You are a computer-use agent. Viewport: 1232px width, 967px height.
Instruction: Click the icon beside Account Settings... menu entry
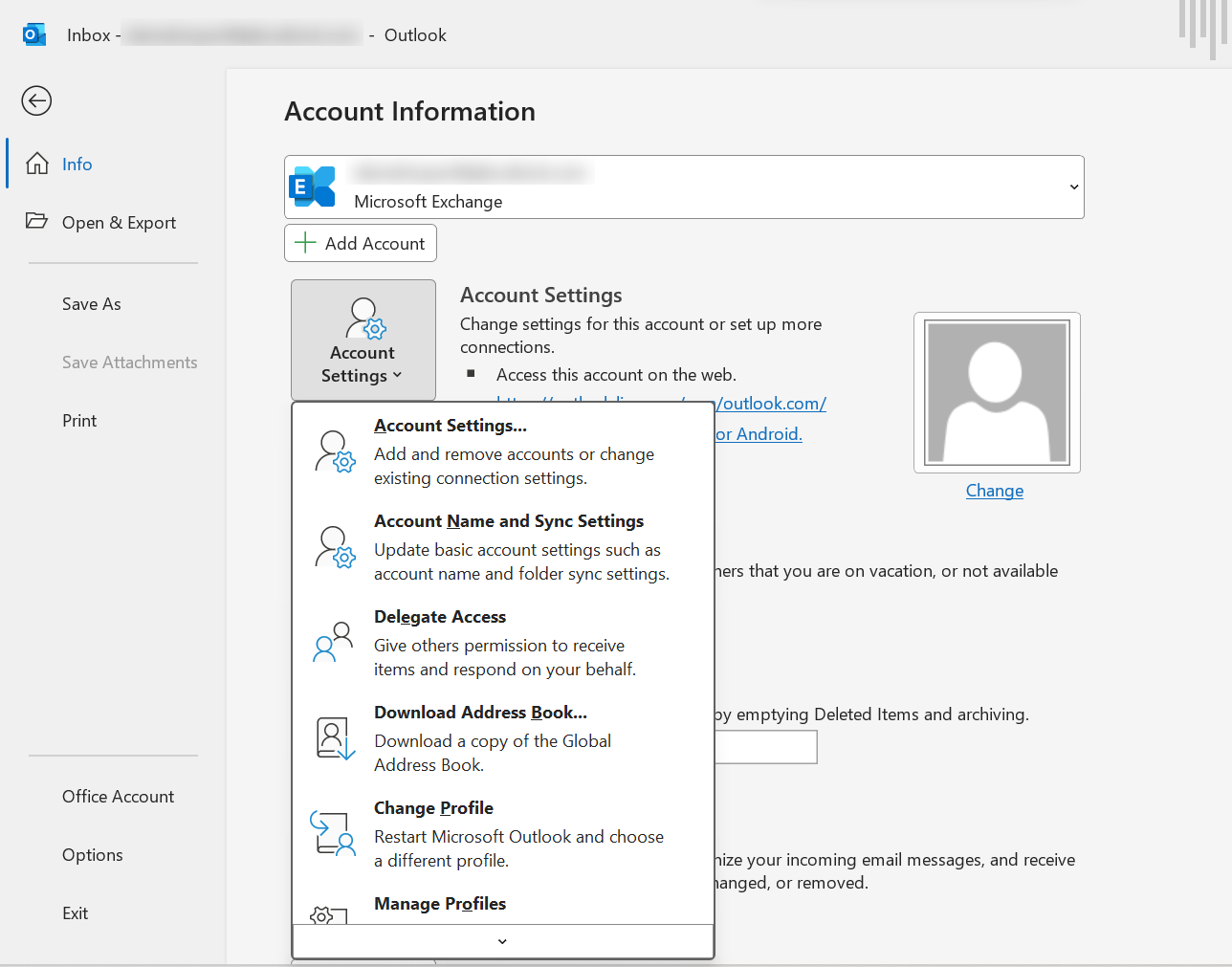pos(335,451)
